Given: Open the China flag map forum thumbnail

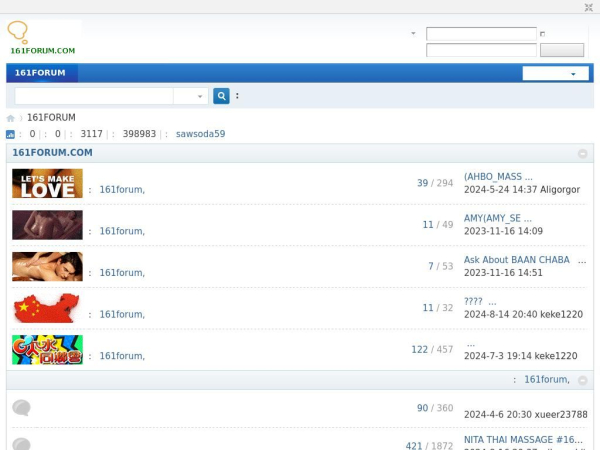Looking at the screenshot, I should pos(47,308).
